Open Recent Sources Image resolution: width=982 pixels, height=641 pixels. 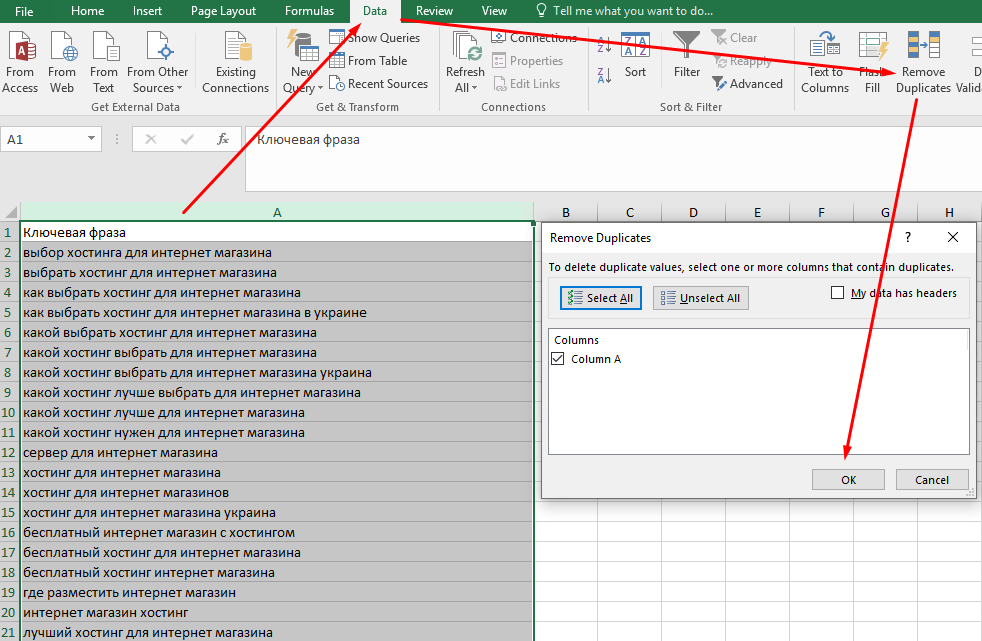click(x=379, y=84)
